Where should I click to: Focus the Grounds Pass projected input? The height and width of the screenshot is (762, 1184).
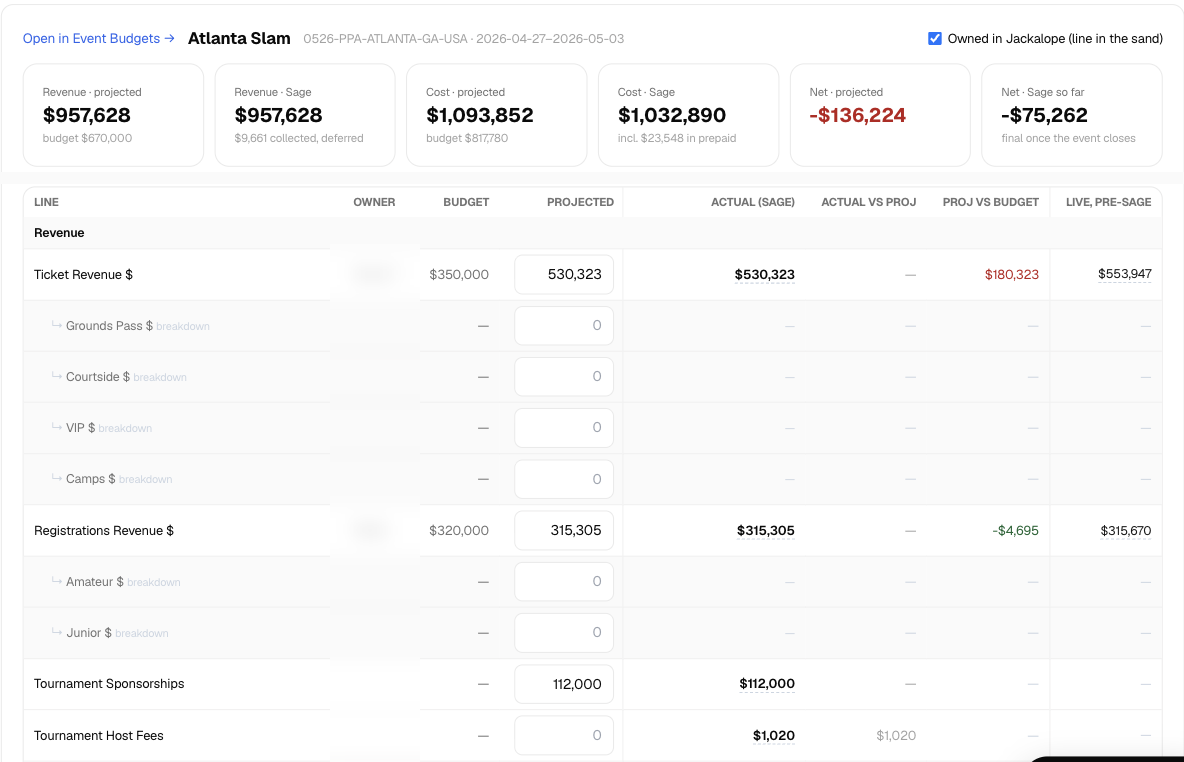coord(564,325)
